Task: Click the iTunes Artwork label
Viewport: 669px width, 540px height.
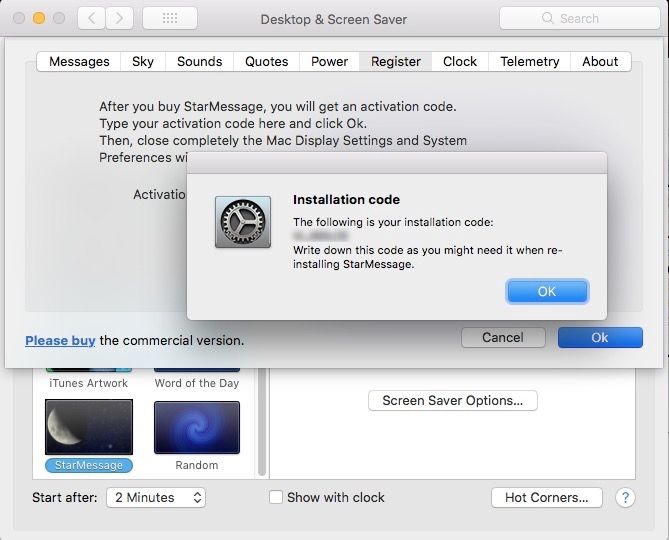Action: [x=88, y=383]
